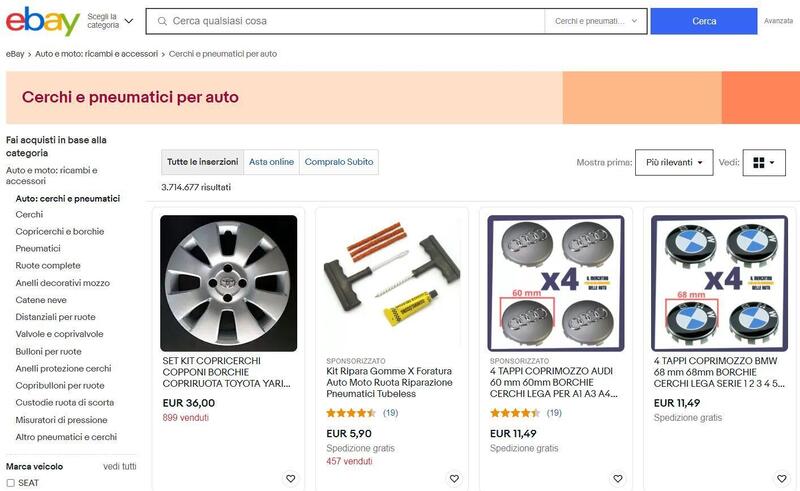Image resolution: width=800 pixels, height=491 pixels.
Task: Select the Compralo Subito tab
Action: tap(339, 162)
